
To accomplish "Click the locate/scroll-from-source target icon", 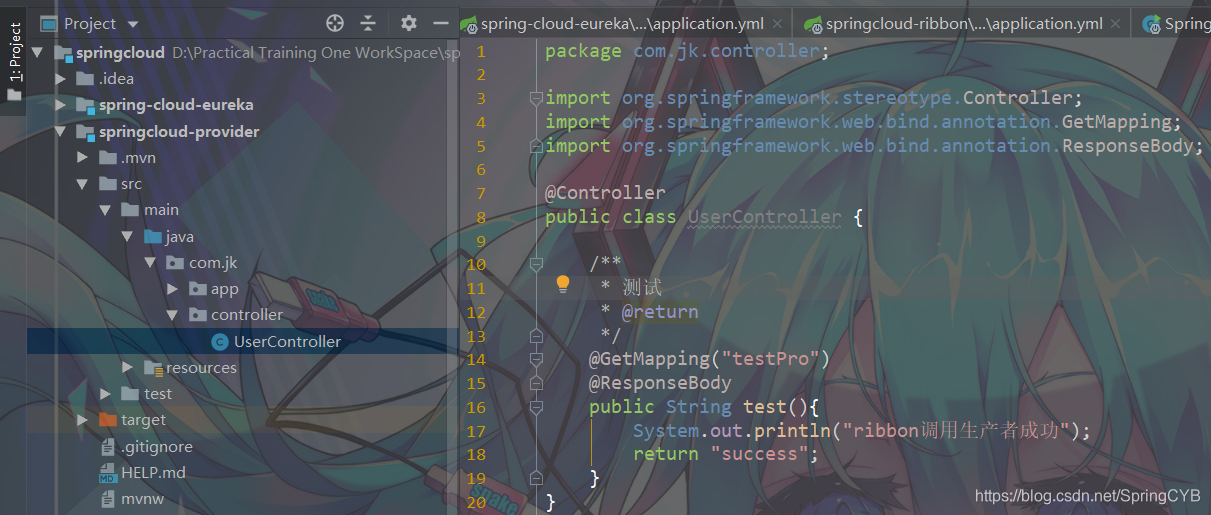I will (x=335, y=23).
